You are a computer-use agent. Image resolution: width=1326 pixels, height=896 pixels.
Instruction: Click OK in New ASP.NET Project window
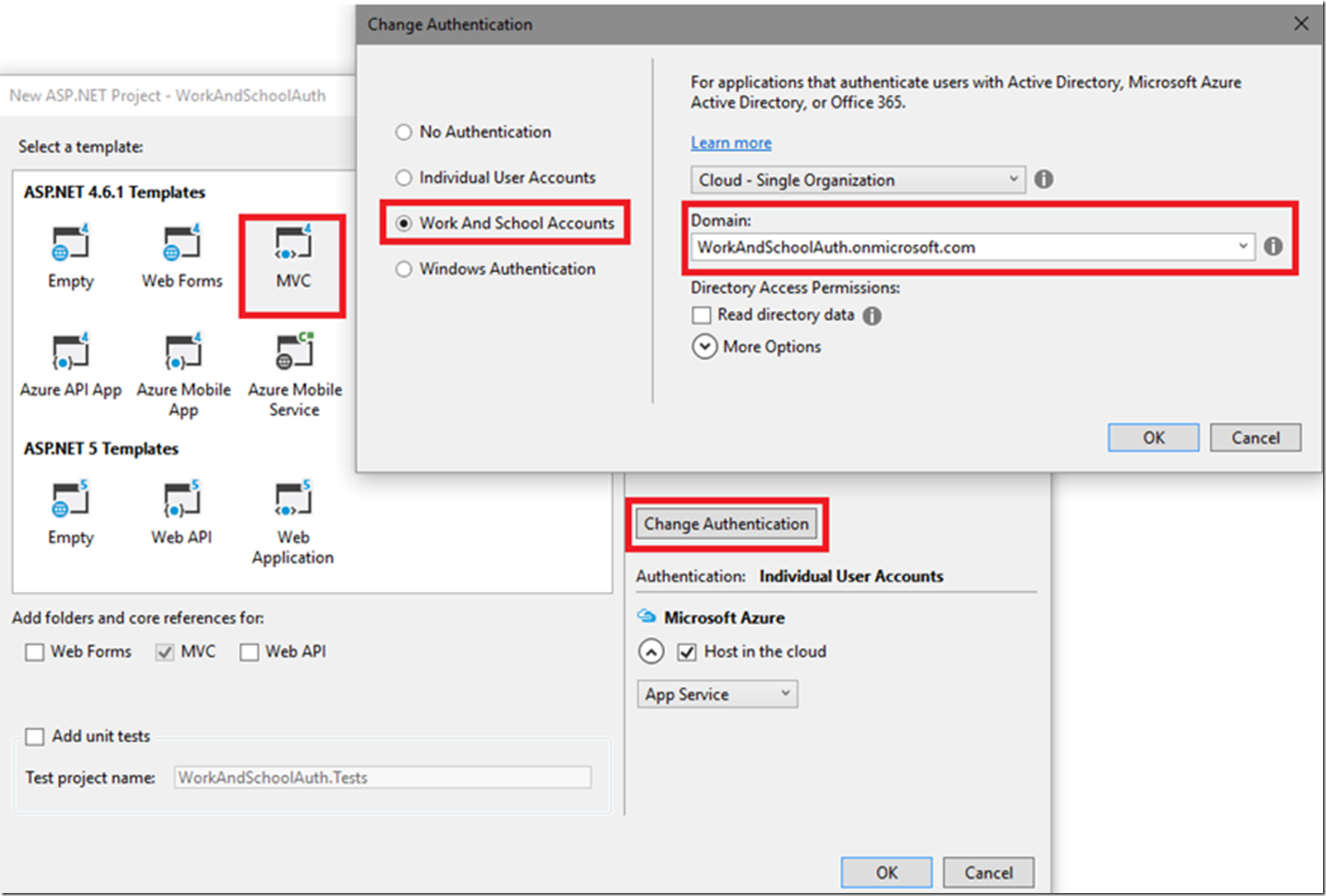pyautogui.click(x=886, y=872)
